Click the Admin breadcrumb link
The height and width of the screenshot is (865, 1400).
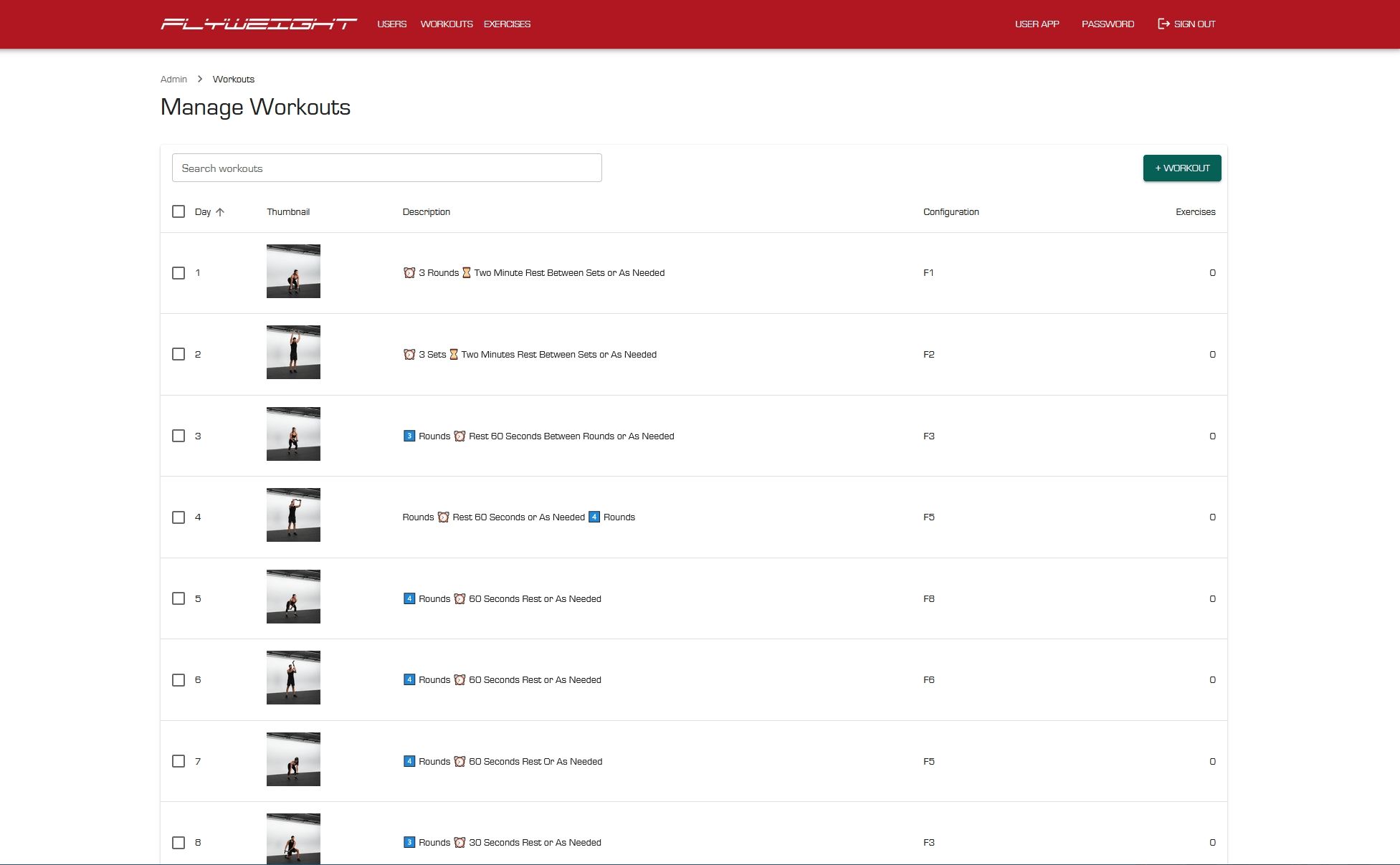[x=173, y=79]
